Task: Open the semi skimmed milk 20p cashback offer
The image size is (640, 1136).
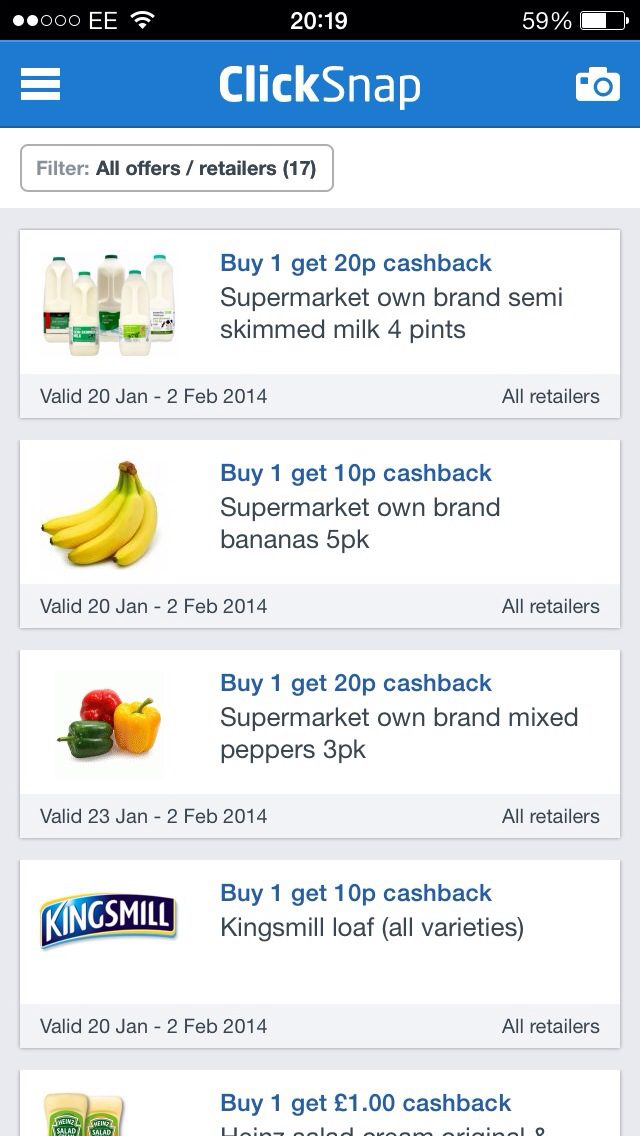Action: (x=320, y=302)
